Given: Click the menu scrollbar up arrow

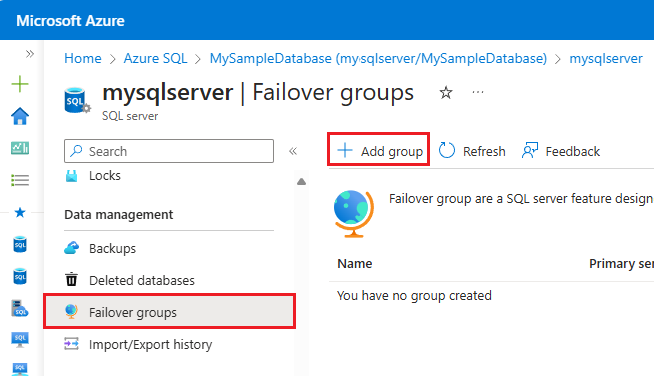Looking at the screenshot, I should (301, 182).
